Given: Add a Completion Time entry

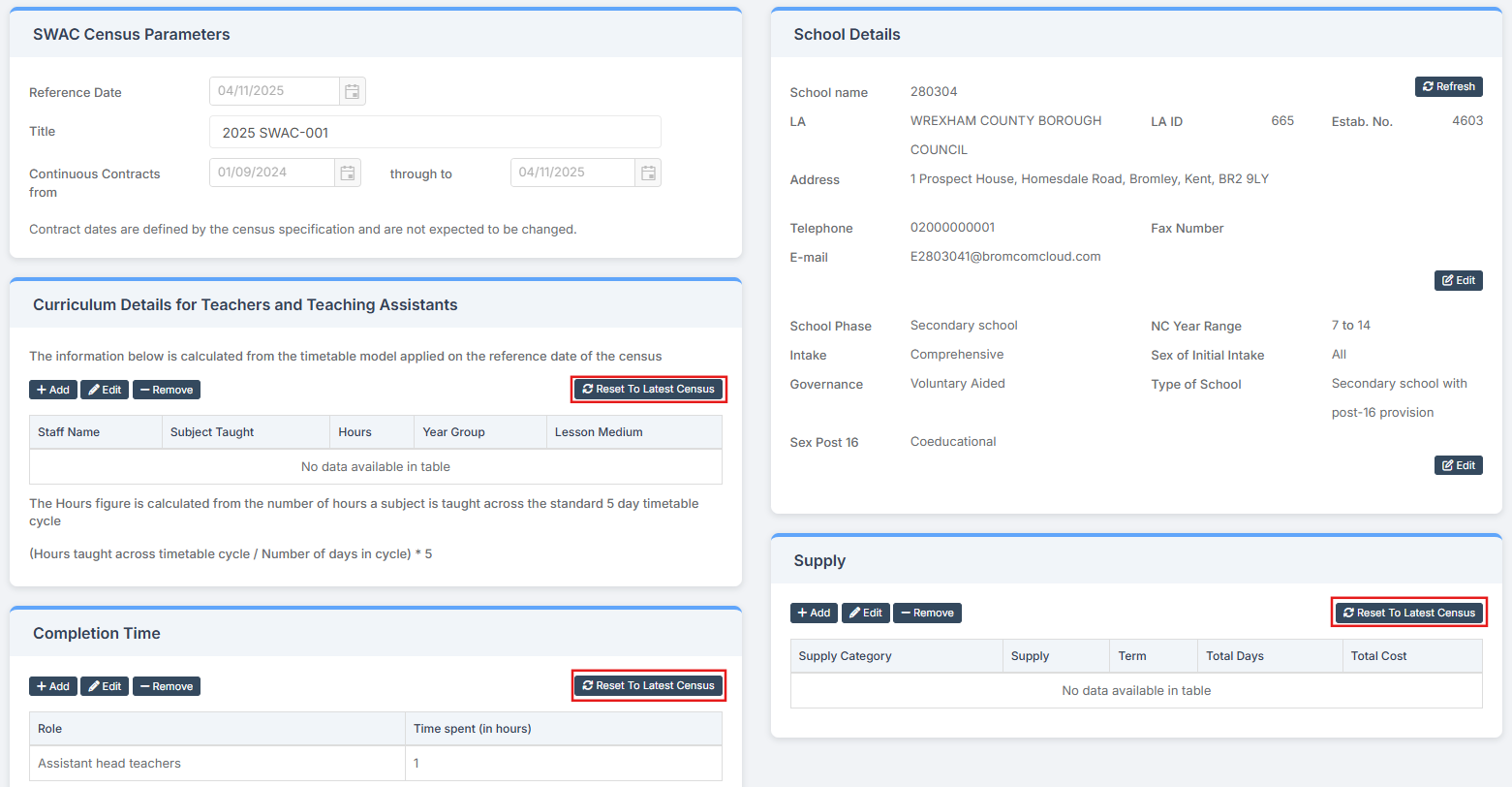Looking at the screenshot, I should click(x=52, y=686).
